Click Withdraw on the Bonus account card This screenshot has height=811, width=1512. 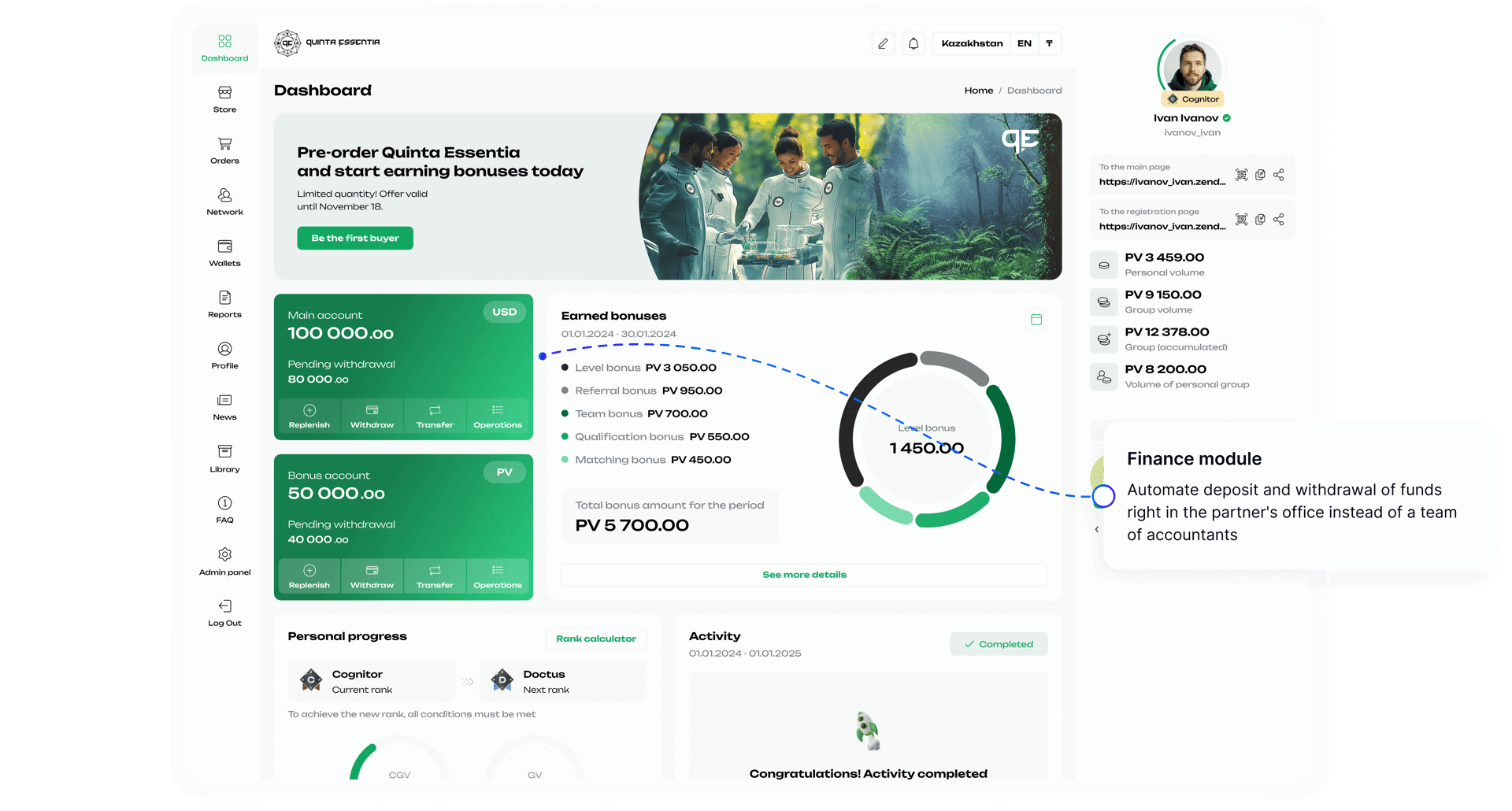point(372,576)
